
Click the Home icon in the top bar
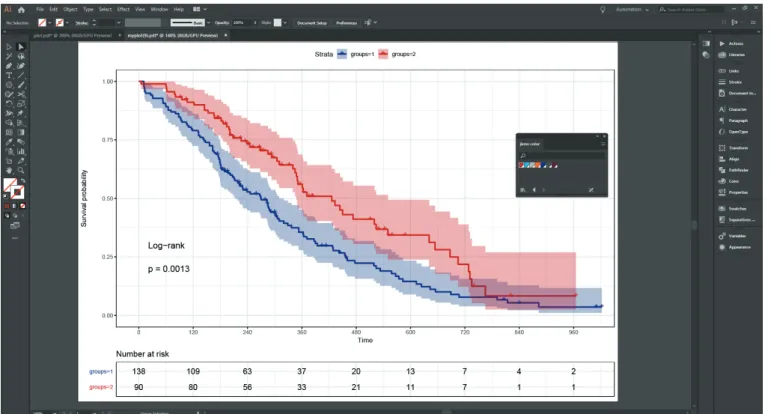[21, 9]
